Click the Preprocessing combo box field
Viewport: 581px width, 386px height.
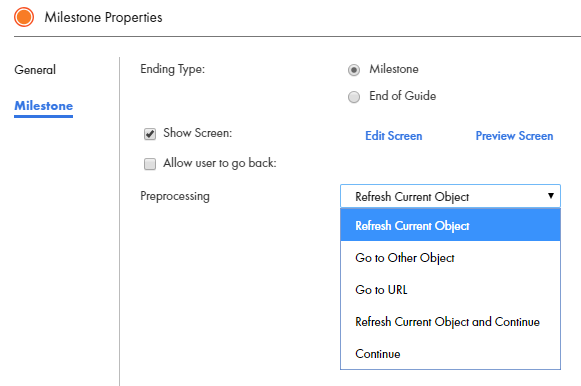click(x=450, y=196)
